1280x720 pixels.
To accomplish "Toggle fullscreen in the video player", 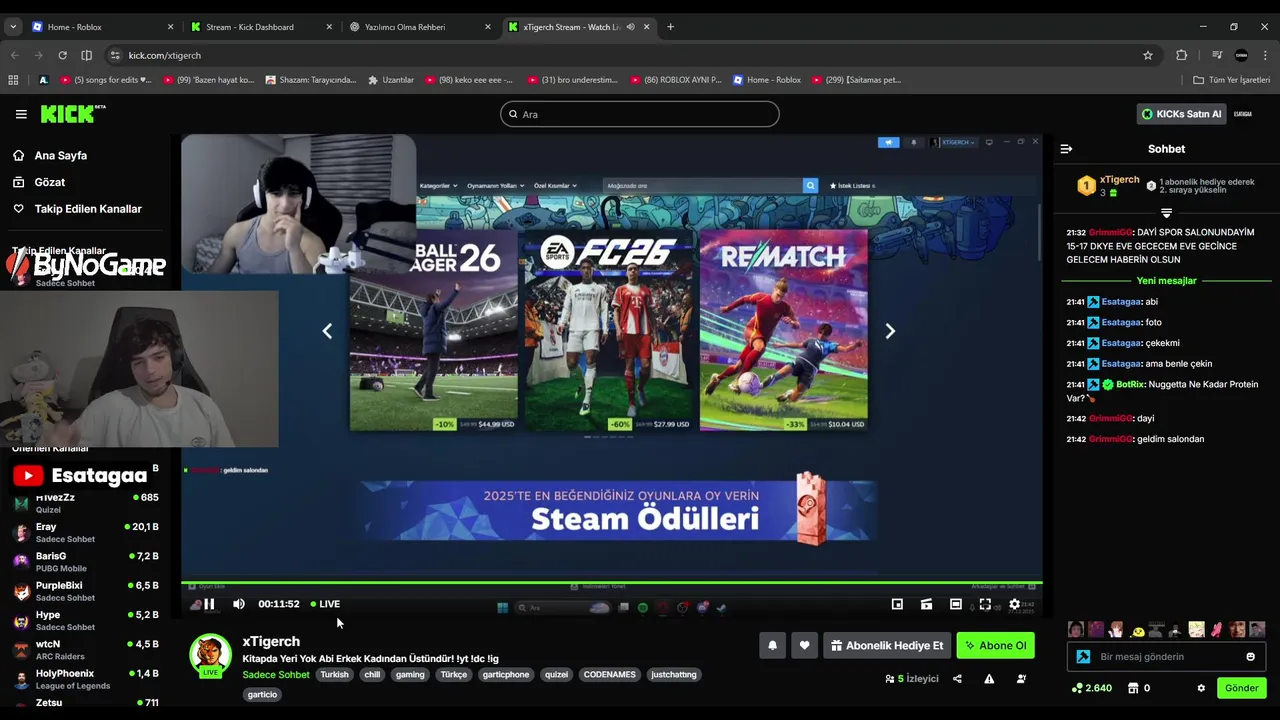I will click(985, 604).
